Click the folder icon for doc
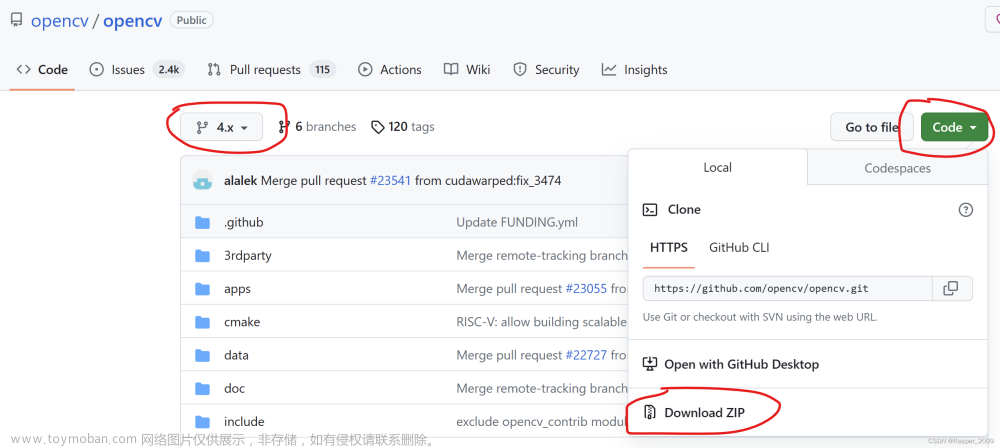The width and height of the screenshot is (1000, 448). (x=202, y=389)
